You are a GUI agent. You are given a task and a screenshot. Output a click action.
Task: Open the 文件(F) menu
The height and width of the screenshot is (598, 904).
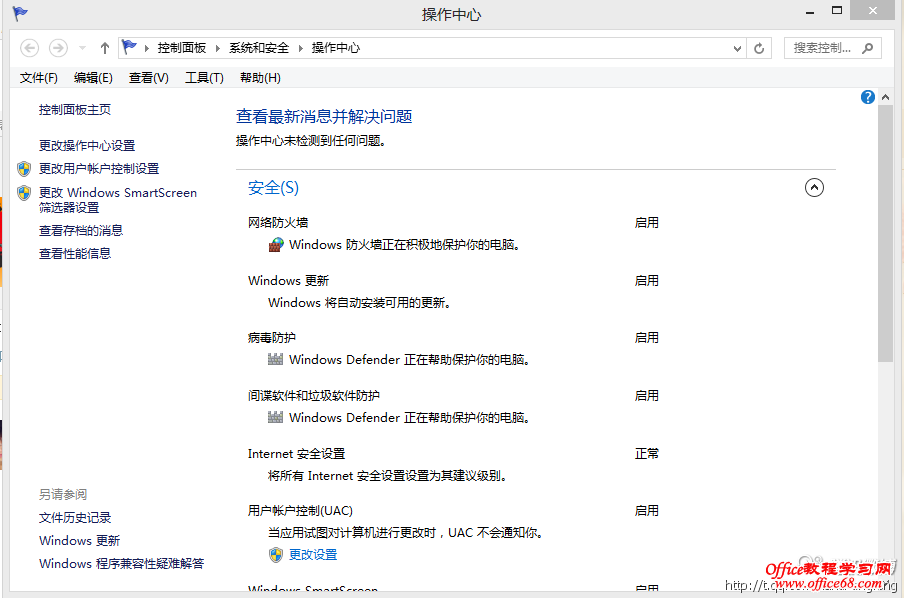point(38,77)
